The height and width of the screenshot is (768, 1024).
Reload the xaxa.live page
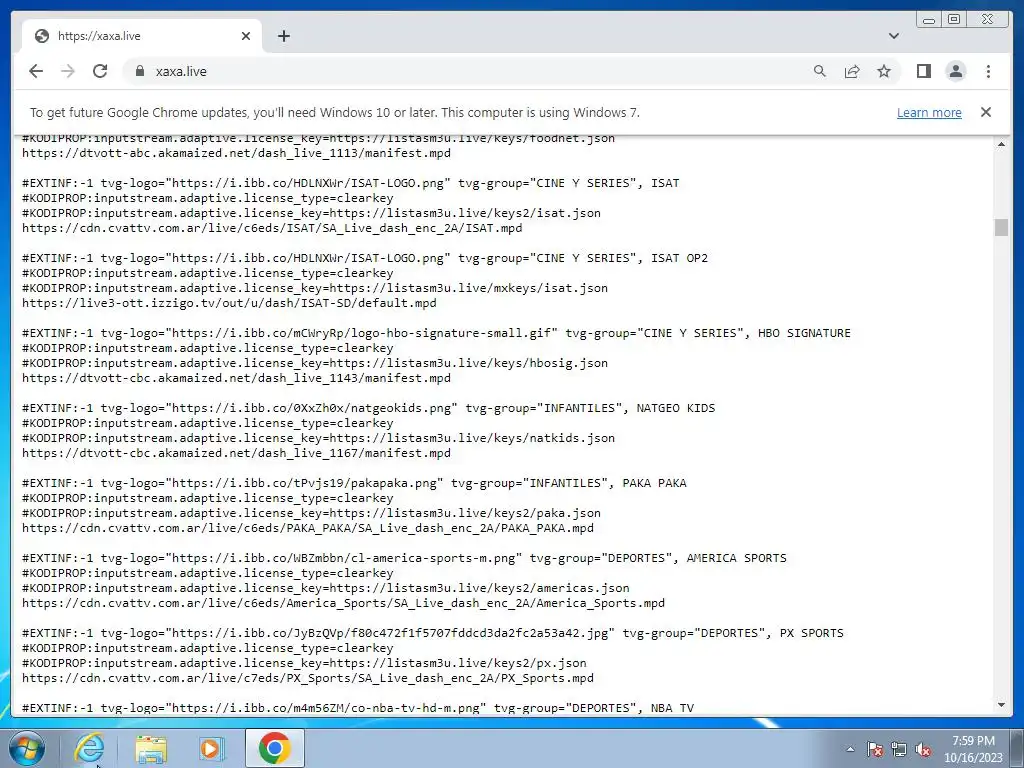[x=100, y=71]
